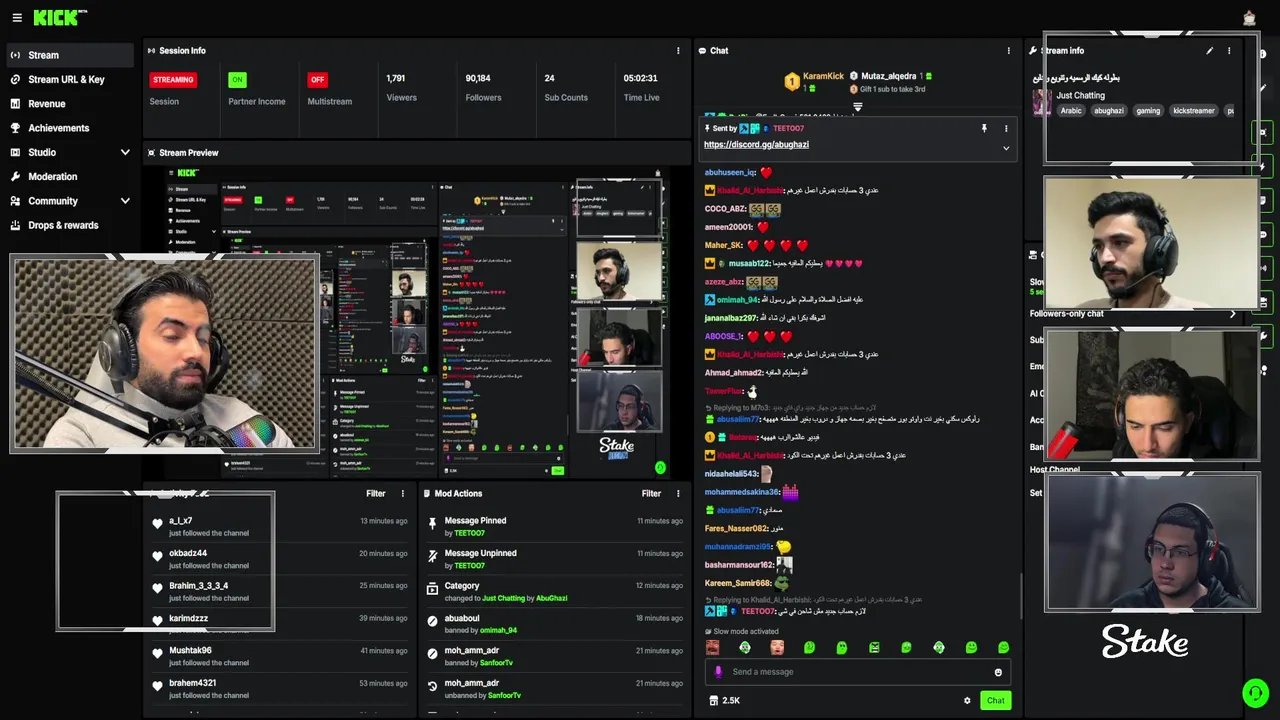Screen dimensions: 1280x720
Task: Click chat username Fares_Nasser082
Action: [x=735, y=529]
